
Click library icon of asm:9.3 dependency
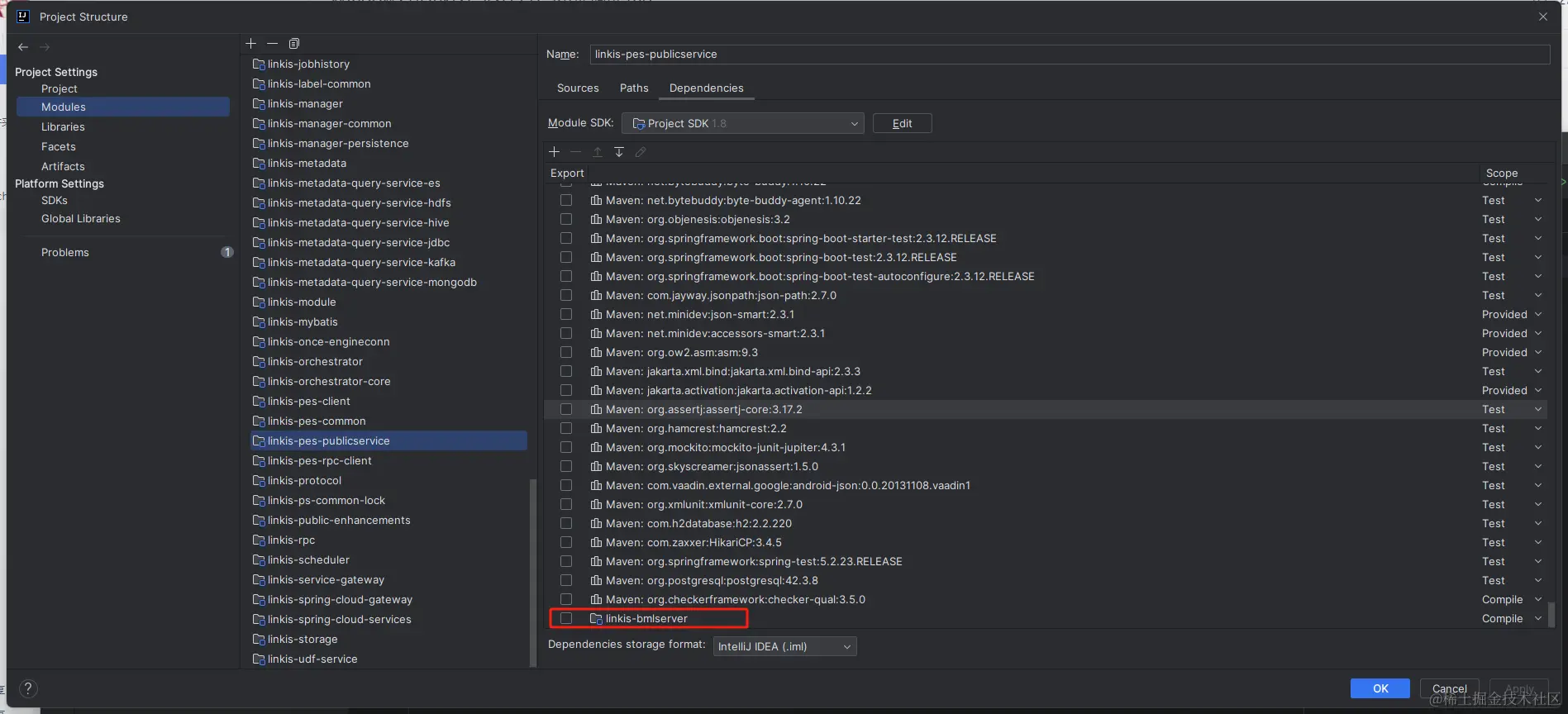[596, 353]
